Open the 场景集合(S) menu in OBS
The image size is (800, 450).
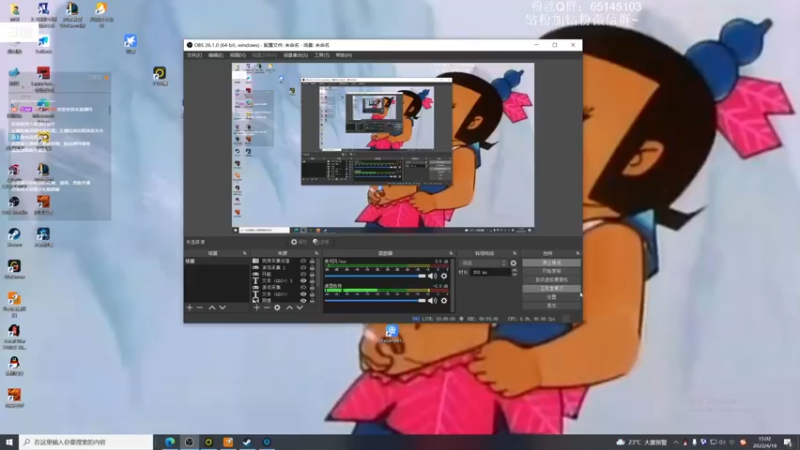pyautogui.click(x=295, y=55)
